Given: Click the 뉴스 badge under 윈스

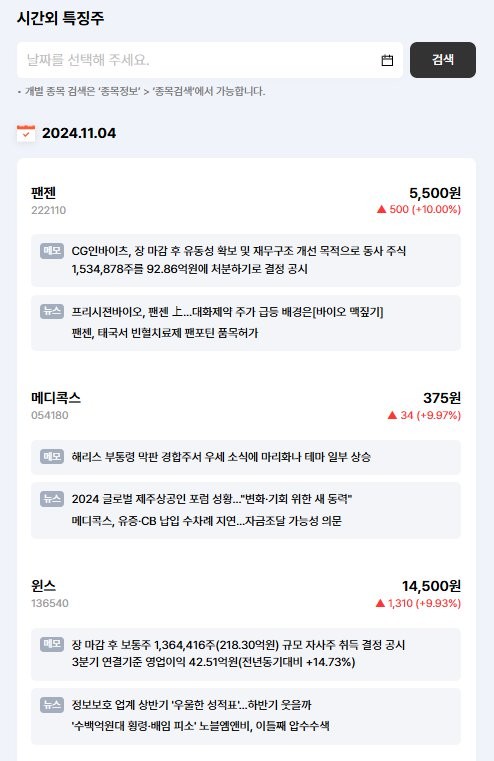Looking at the screenshot, I should coord(52,705).
